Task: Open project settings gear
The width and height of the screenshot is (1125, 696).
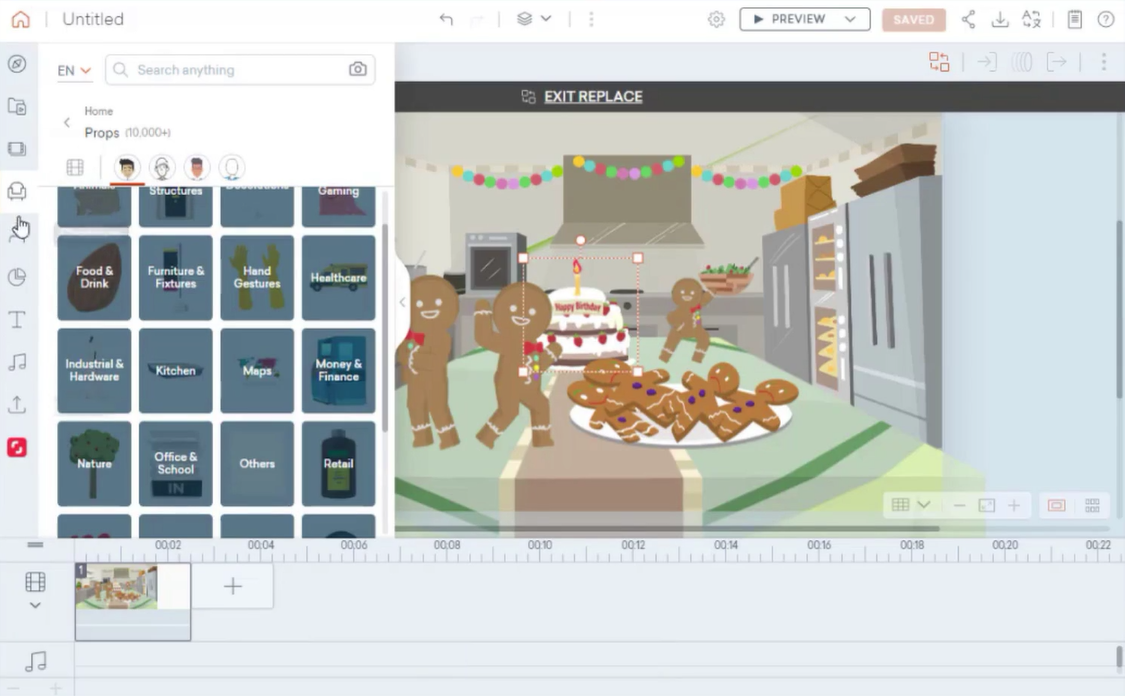Action: pyautogui.click(x=716, y=19)
